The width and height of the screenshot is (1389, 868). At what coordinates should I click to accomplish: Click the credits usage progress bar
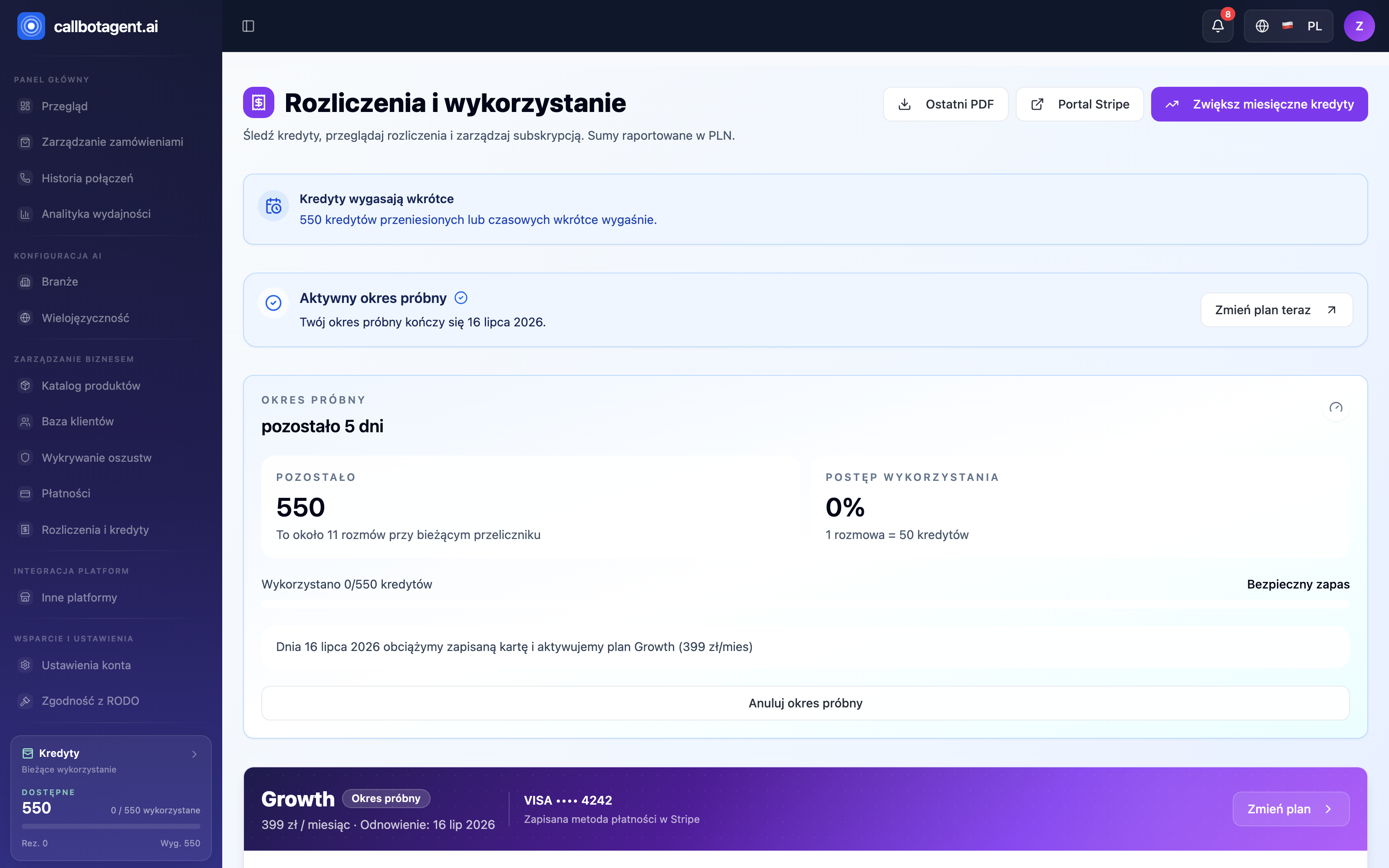coord(805,604)
